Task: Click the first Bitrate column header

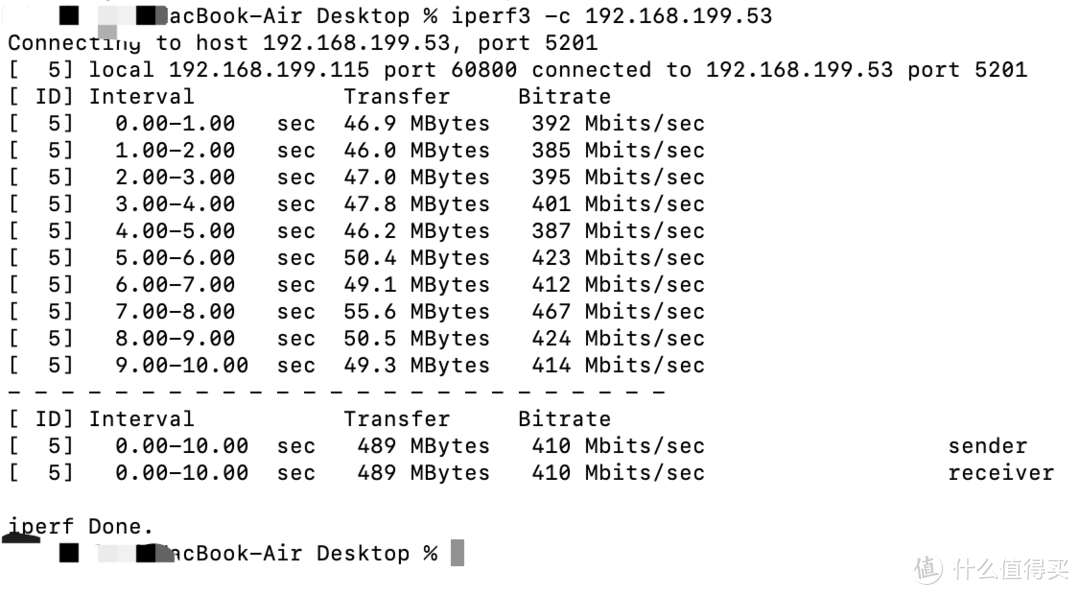Action: point(564,97)
